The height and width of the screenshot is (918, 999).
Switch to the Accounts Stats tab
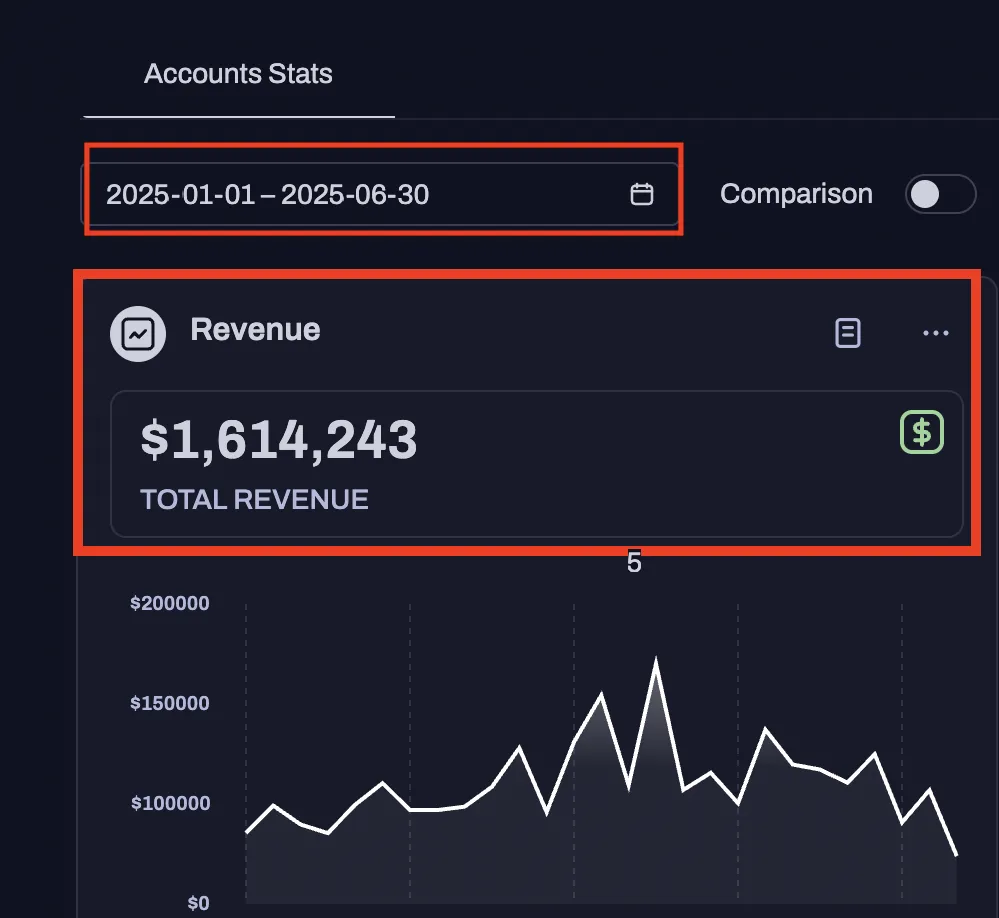pos(238,74)
